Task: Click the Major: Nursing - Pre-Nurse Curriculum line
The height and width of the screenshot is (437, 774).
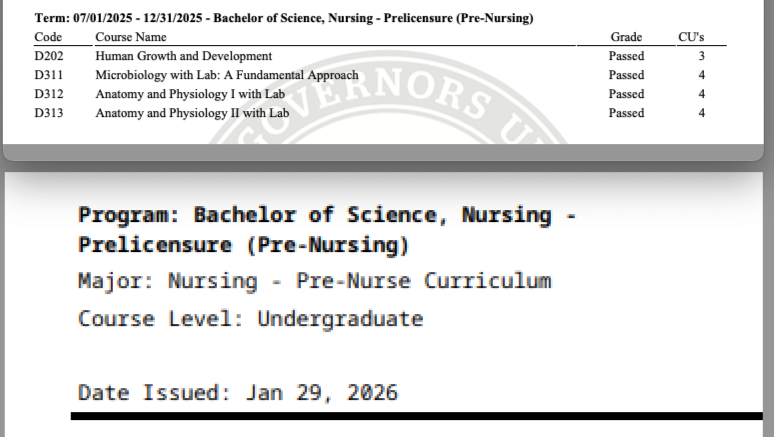Action: [314, 280]
